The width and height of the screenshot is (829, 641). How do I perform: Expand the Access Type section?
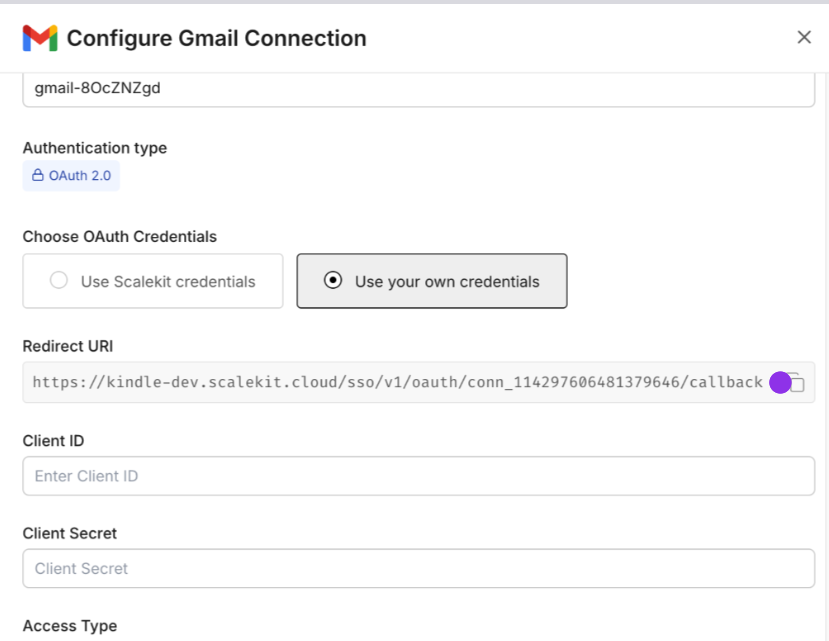tap(70, 626)
